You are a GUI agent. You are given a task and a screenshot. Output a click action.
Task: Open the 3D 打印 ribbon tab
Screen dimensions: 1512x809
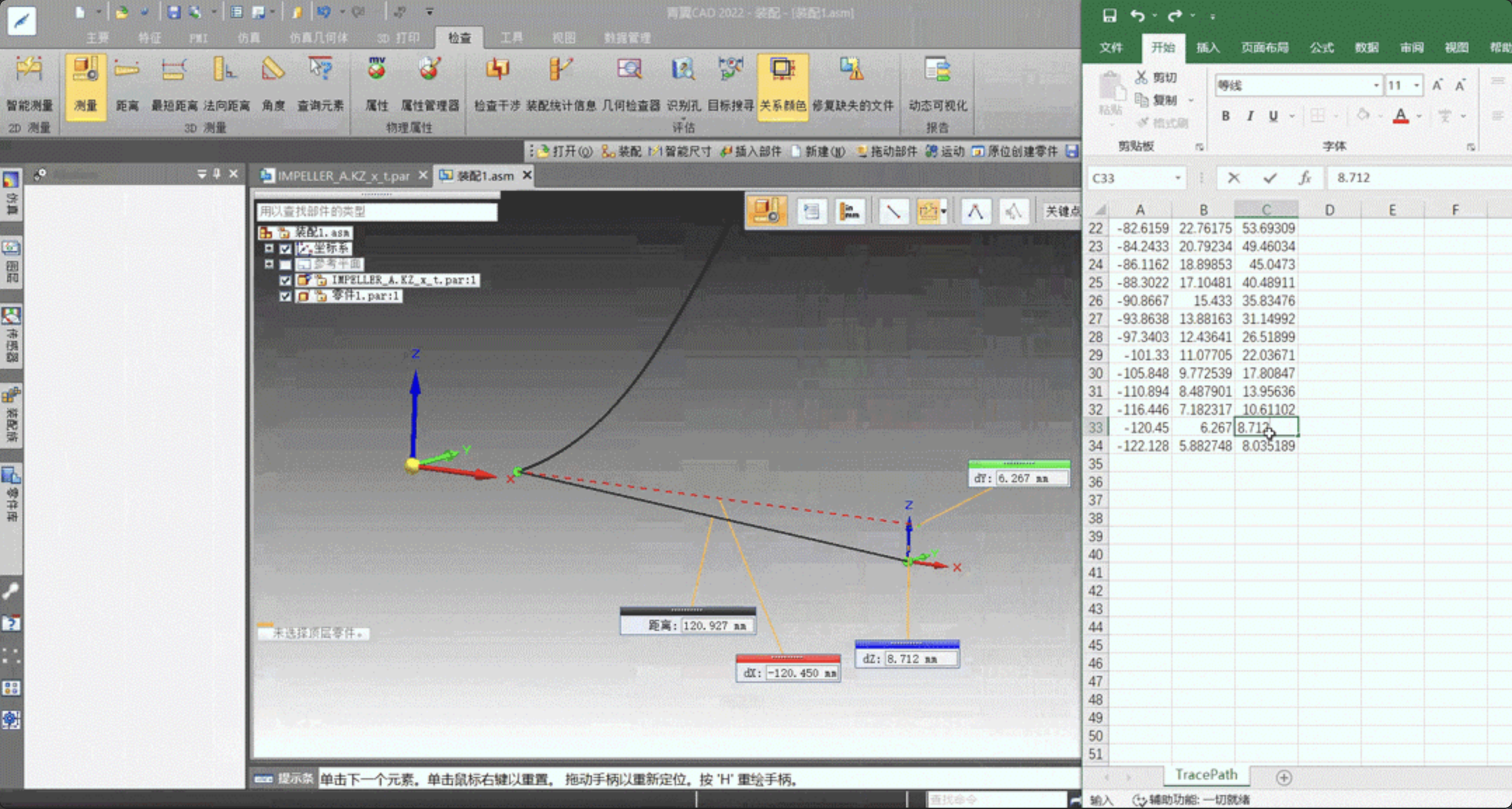pos(398,37)
